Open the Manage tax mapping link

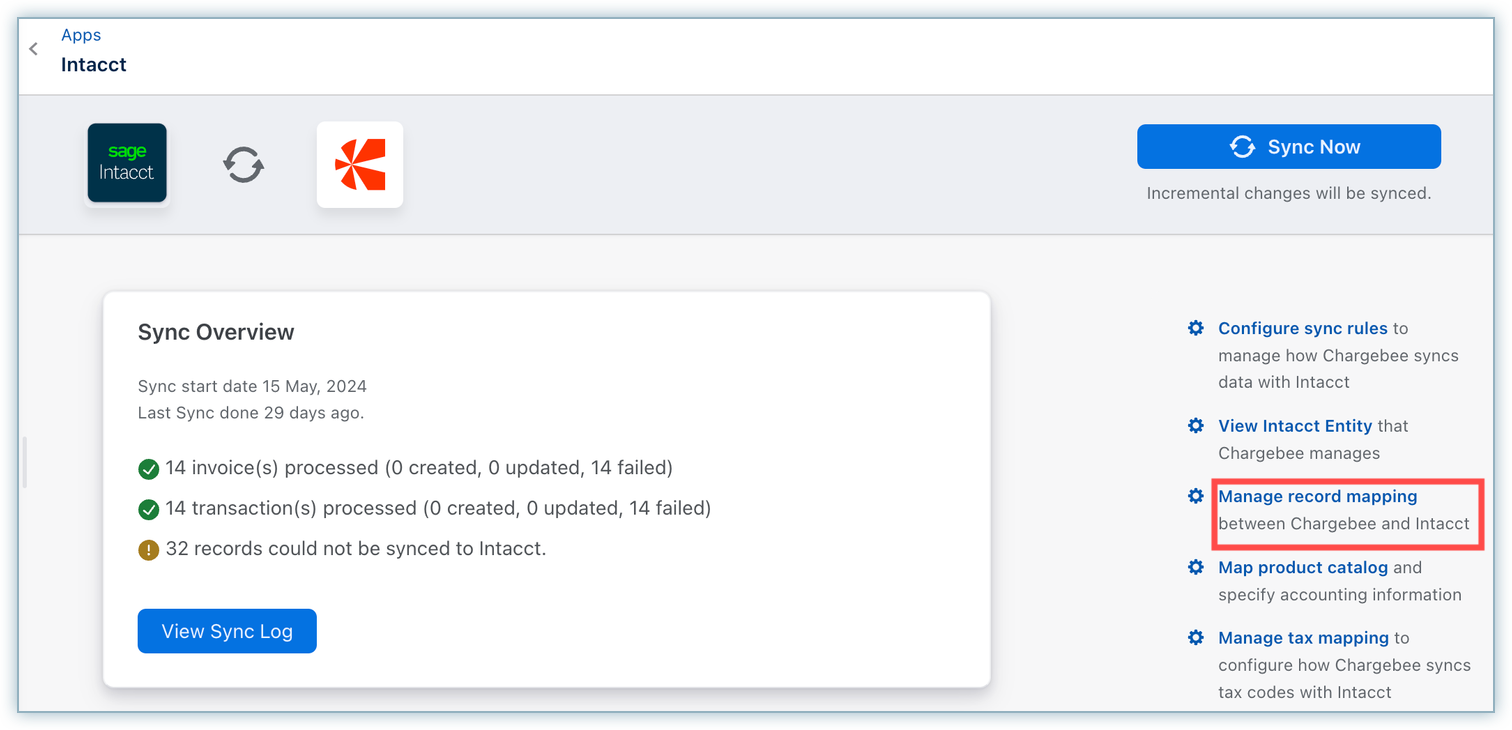[x=1303, y=637]
